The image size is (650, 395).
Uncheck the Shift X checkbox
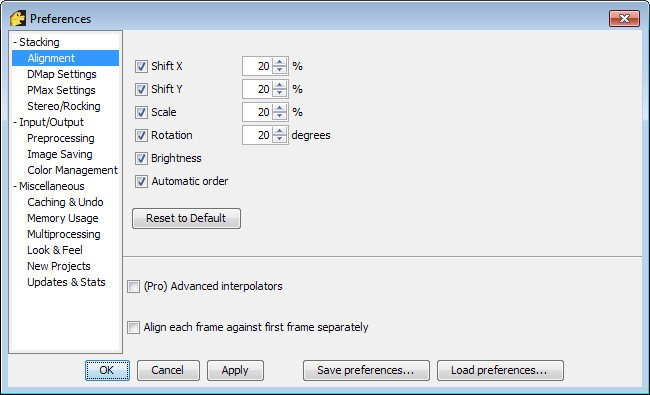pyautogui.click(x=141, y=66)
